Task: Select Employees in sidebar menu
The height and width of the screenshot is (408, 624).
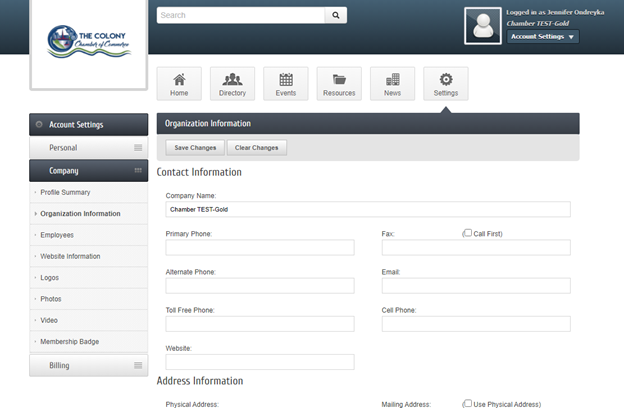Action: point(57,235)
